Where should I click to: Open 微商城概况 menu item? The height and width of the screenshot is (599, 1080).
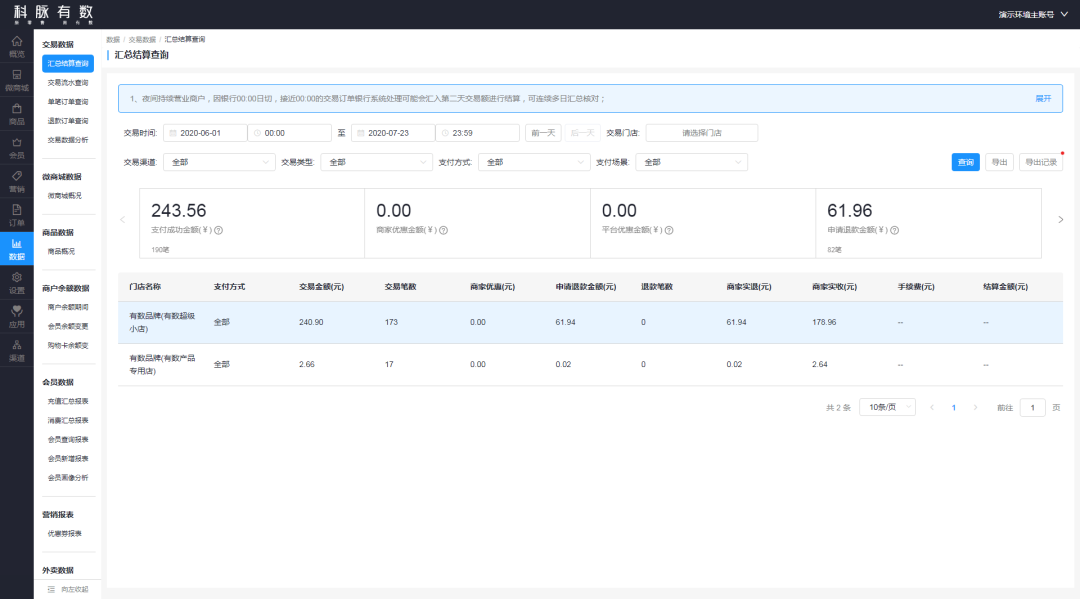(x=64, y=196)
